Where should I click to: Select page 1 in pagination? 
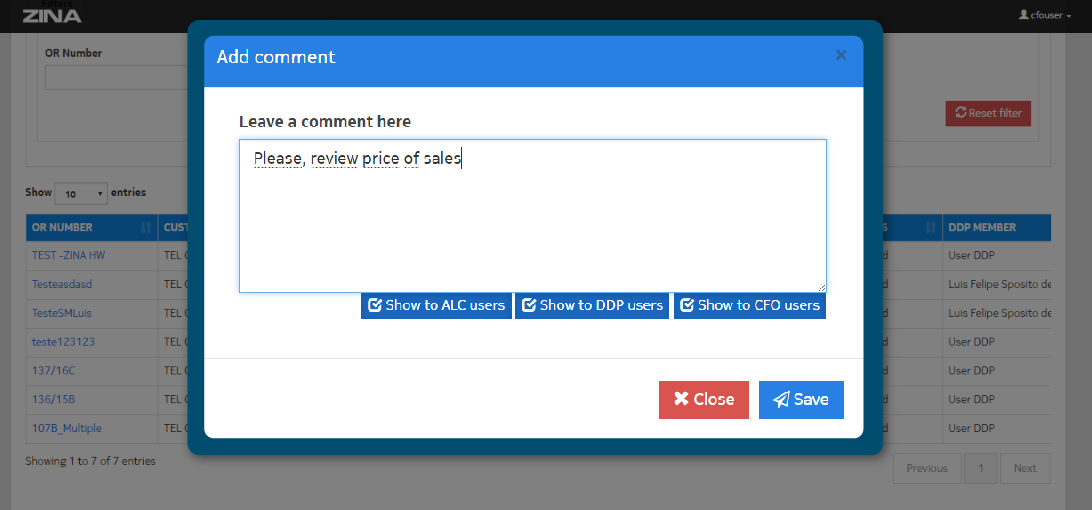pos(981,468)
